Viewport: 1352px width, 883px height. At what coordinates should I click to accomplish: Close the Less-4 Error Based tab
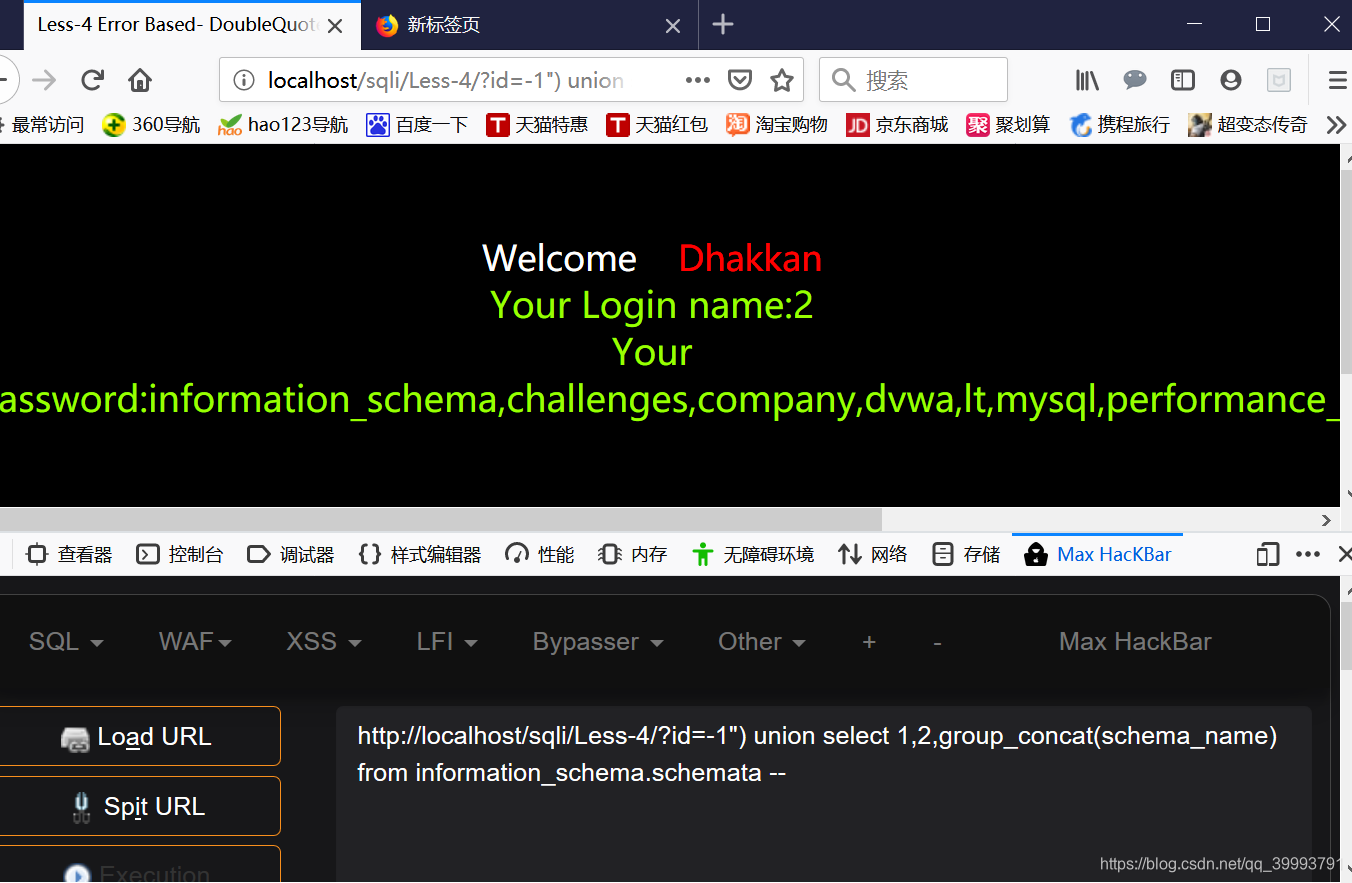point(335,26)
